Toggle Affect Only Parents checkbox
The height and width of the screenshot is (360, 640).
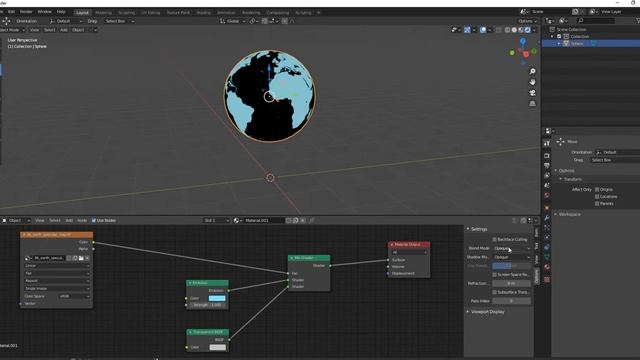click(x=597, y=203)
